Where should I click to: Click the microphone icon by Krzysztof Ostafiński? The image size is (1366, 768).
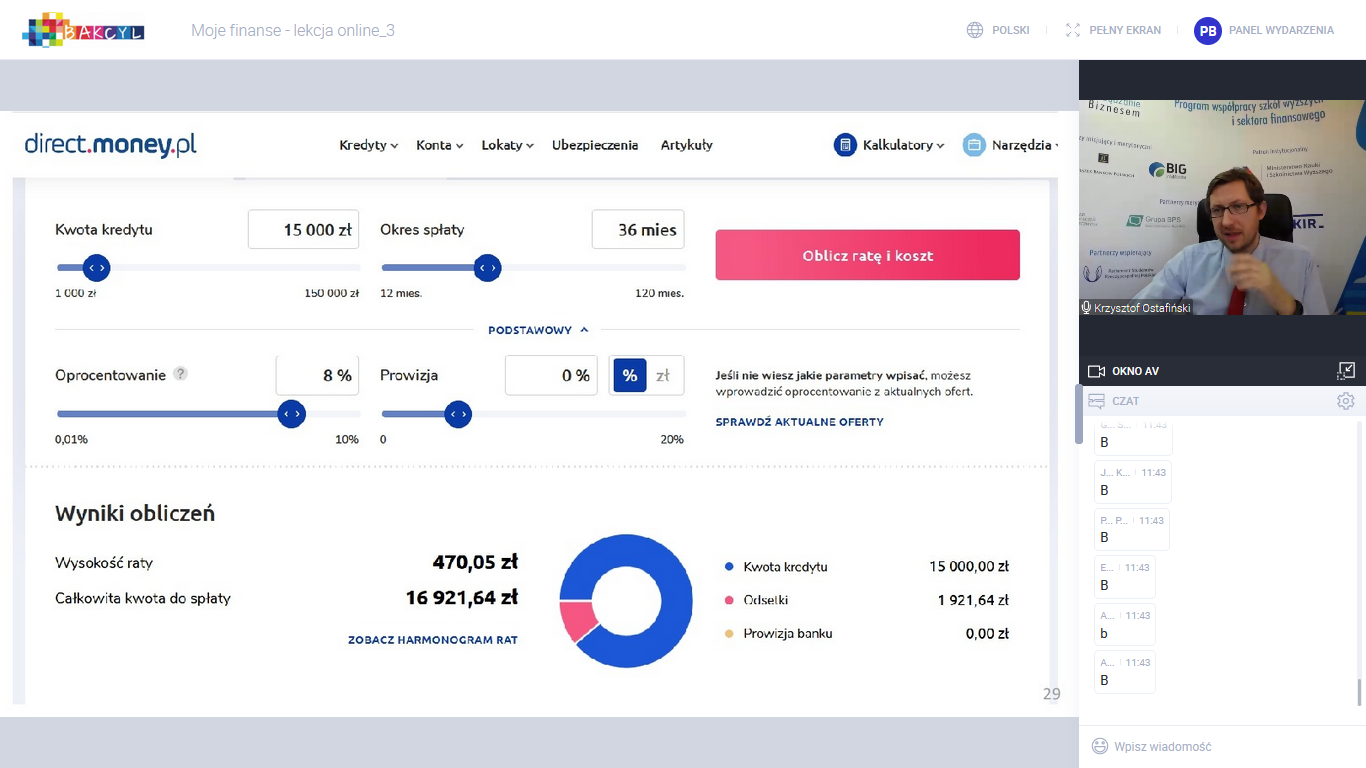pos(1086,308)
